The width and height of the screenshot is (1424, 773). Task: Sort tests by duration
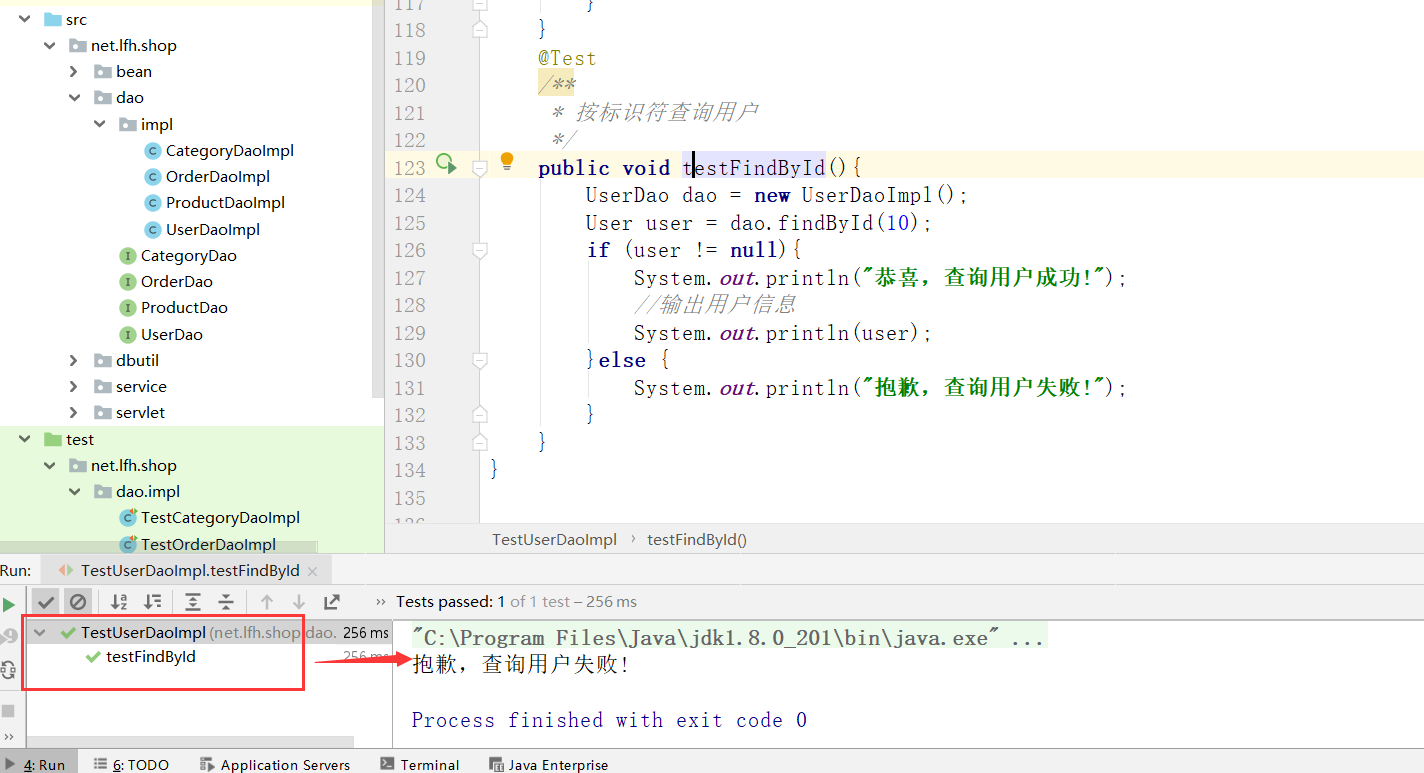[x=153, y=602]
